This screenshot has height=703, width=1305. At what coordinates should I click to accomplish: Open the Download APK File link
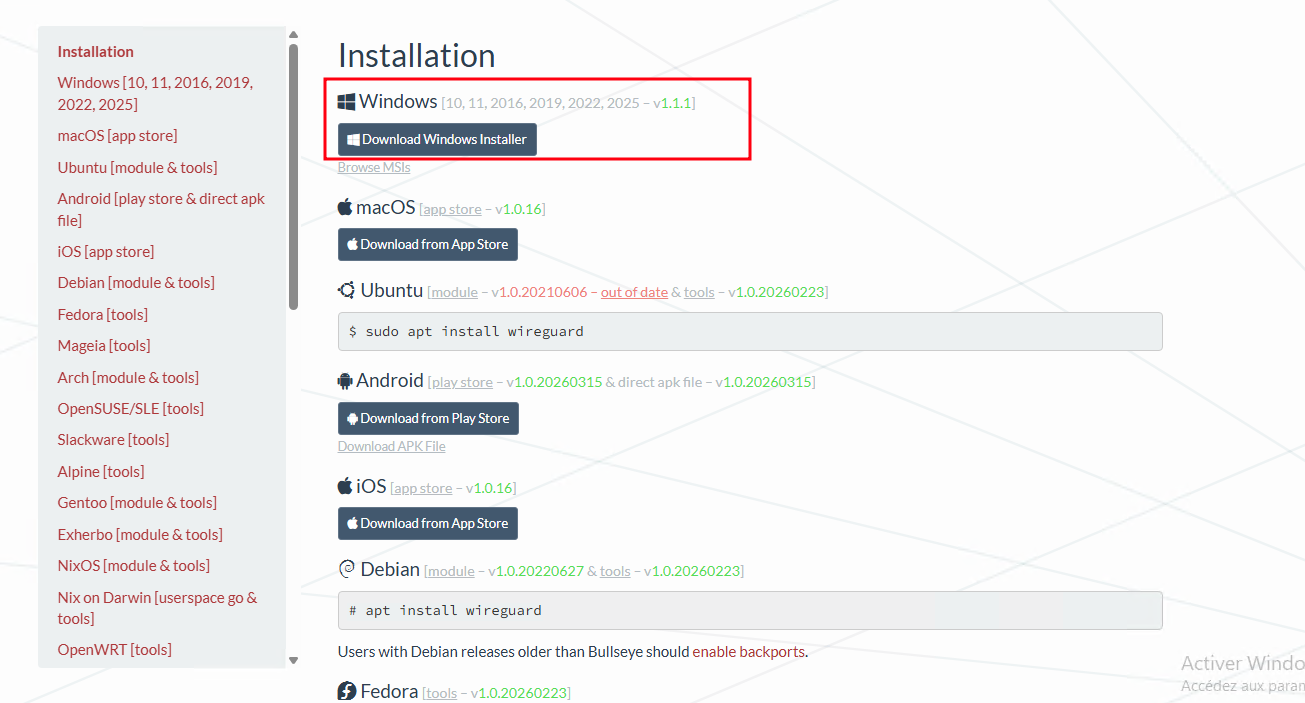coord(392,447)
